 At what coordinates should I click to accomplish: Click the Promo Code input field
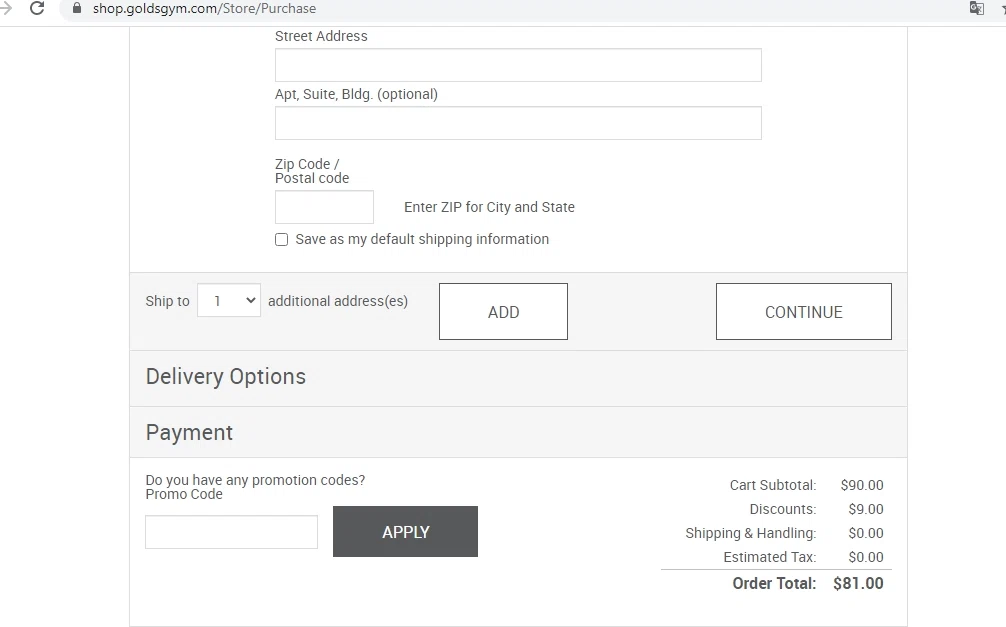coord(231,532)
